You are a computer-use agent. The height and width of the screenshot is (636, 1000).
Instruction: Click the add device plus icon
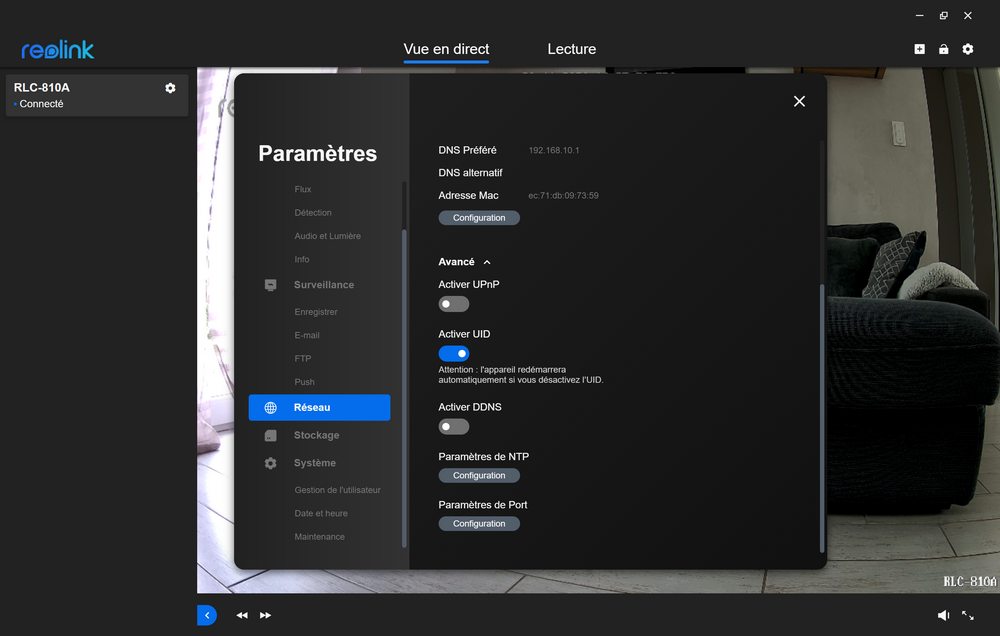(x=920, y=49)
